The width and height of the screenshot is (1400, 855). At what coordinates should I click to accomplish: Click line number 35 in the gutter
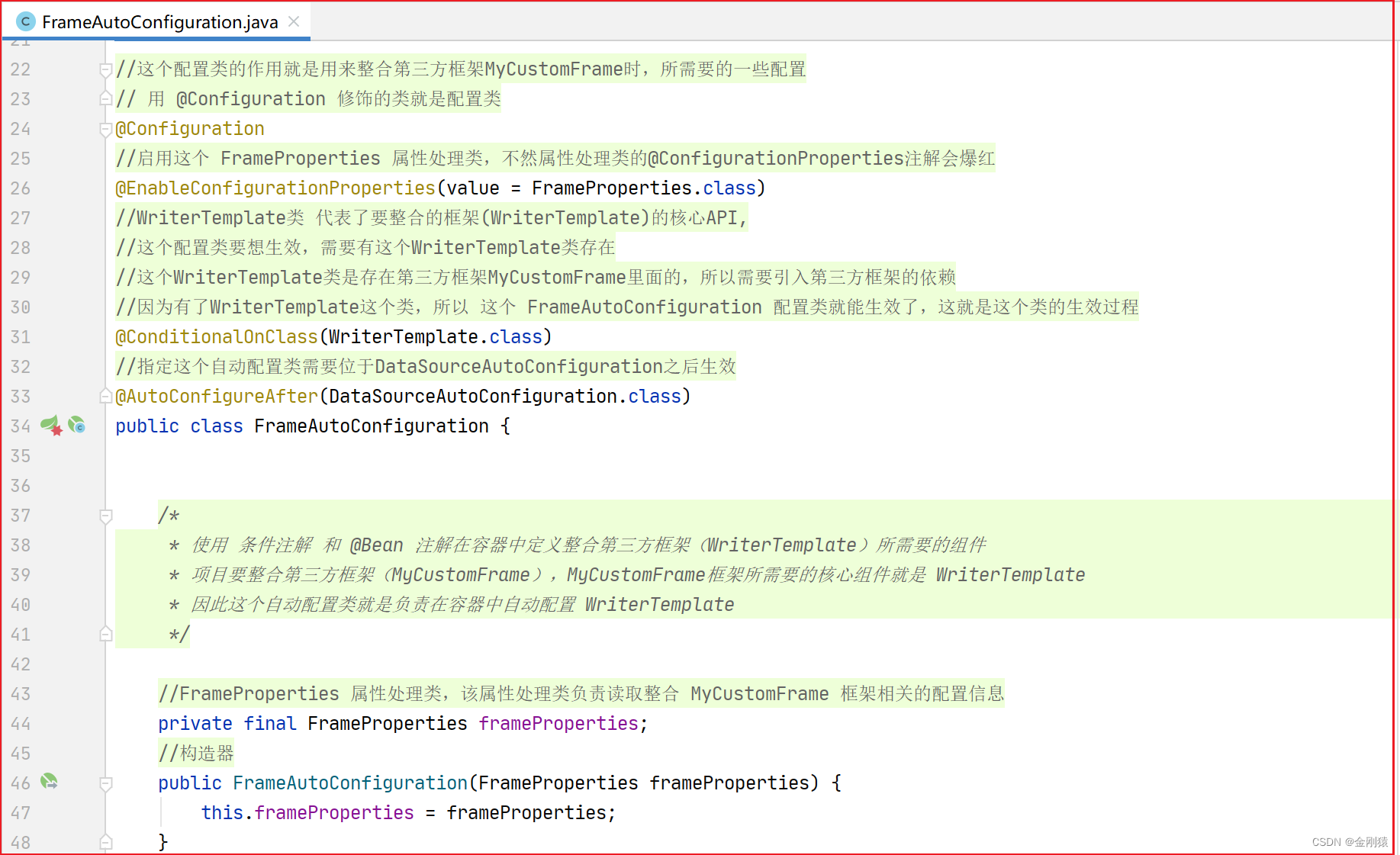21,456
